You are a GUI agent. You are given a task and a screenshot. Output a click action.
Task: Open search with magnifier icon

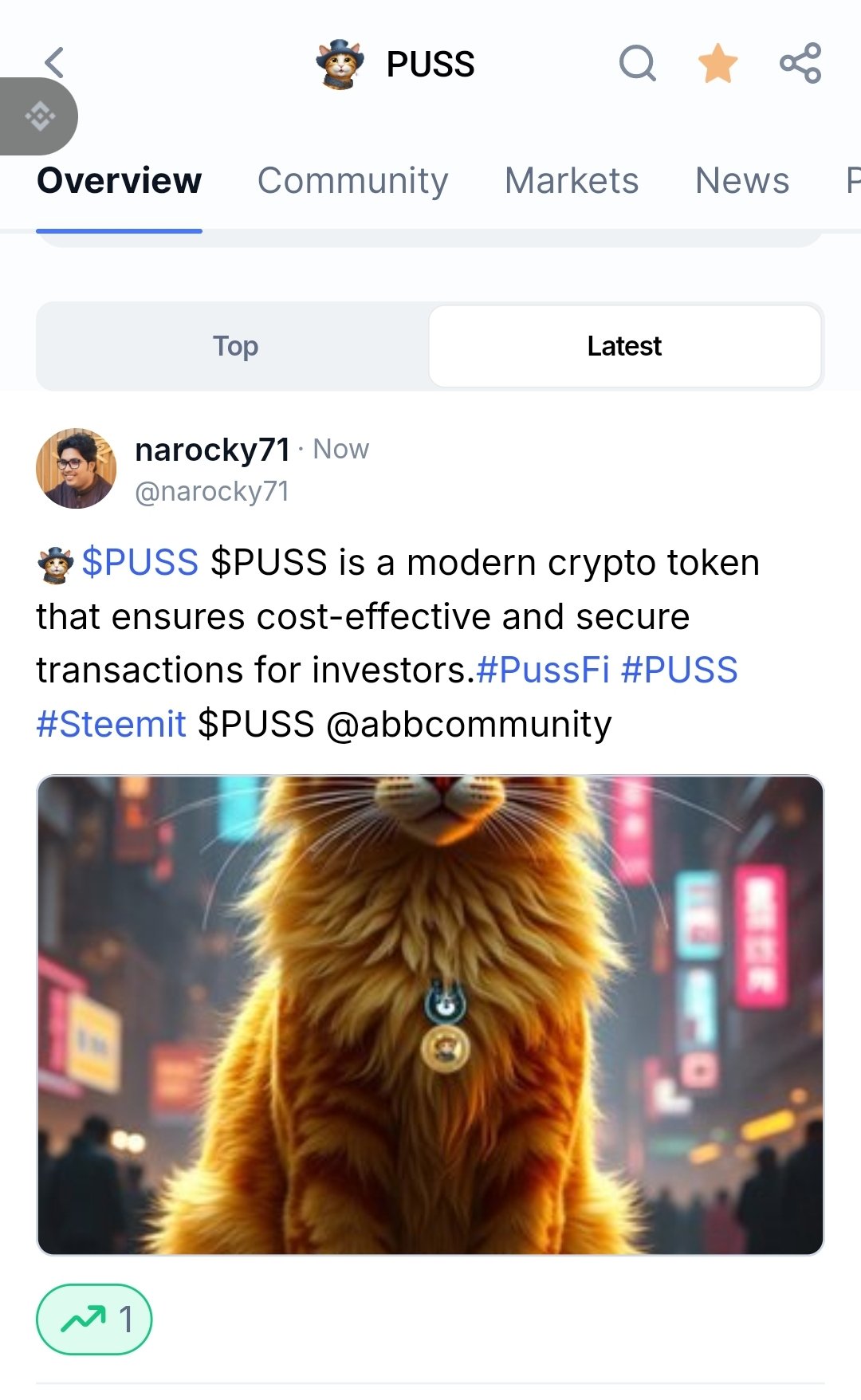coord(638,63)
